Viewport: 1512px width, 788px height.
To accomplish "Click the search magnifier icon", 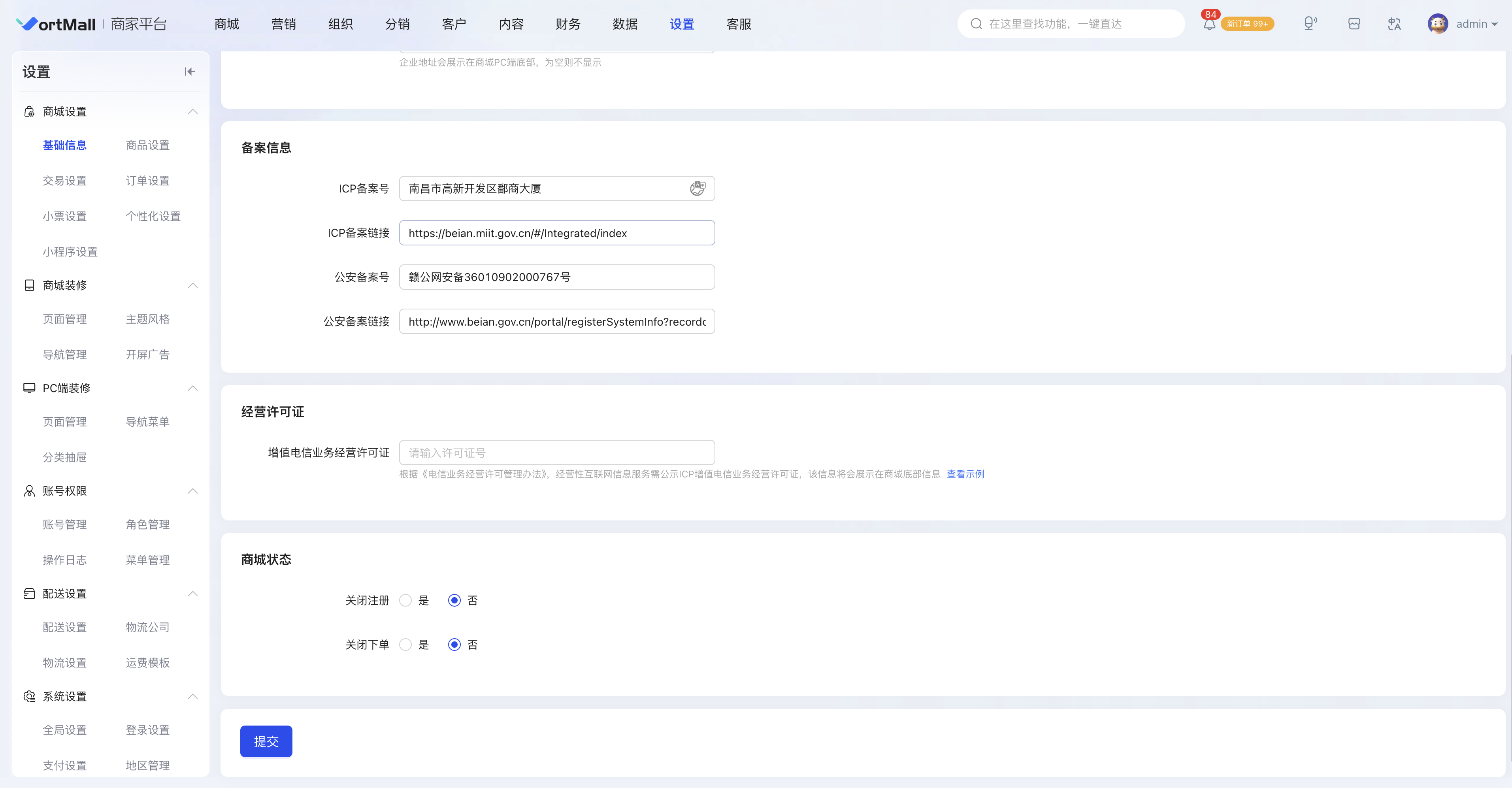I will [976, 23].
